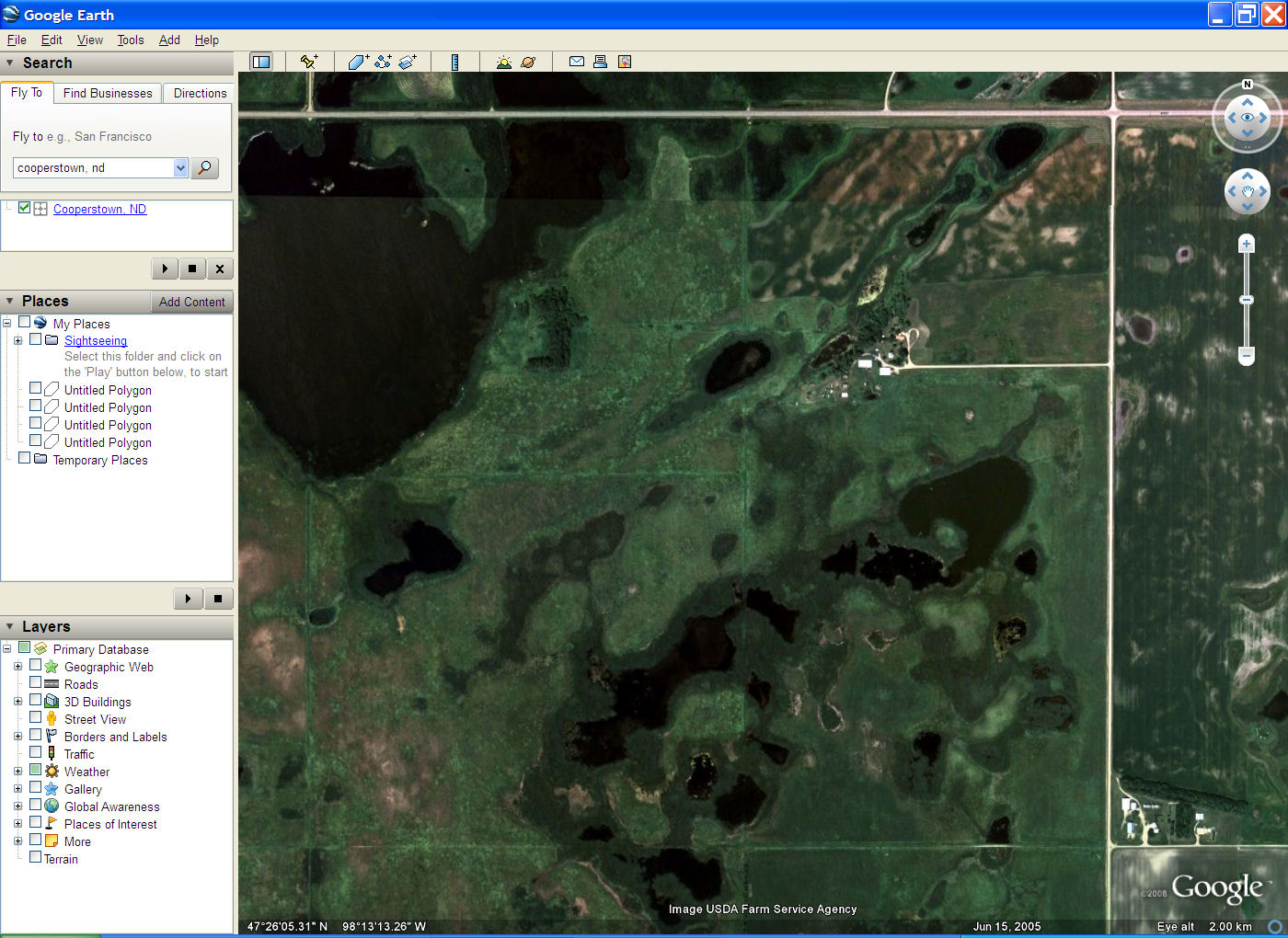Click the Add Image Overlay icon

coord(408,62)
